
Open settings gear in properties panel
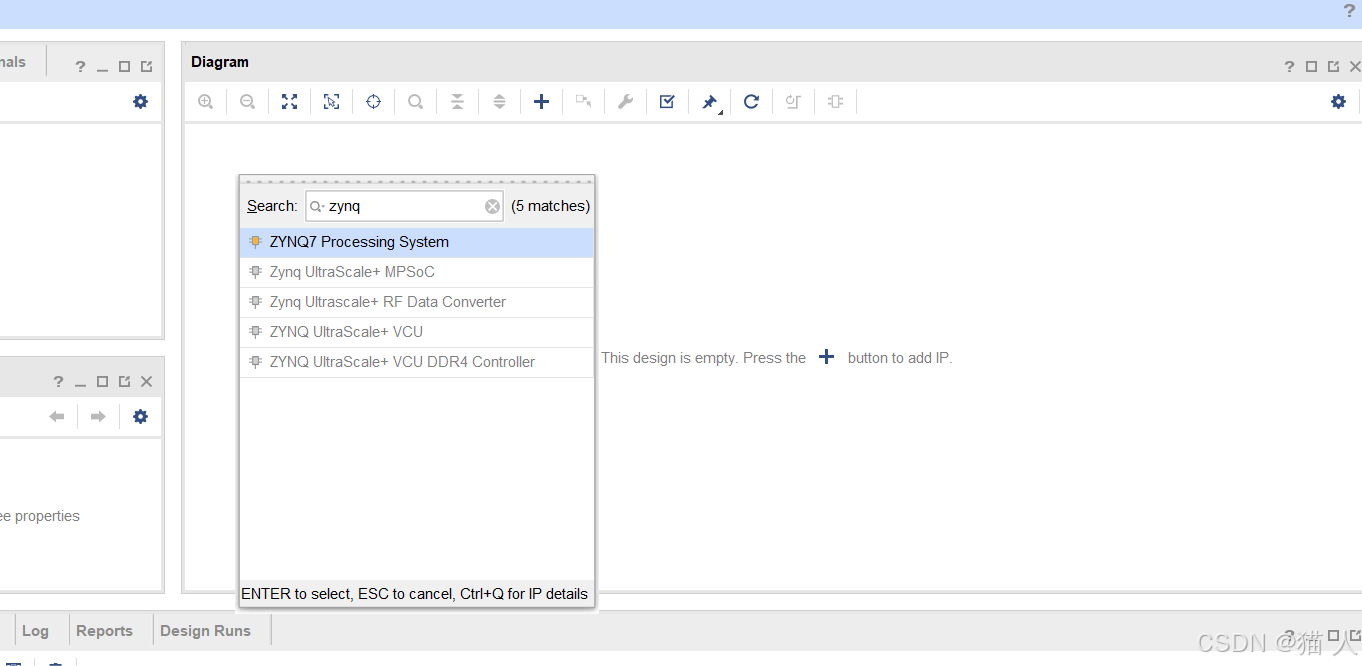(141, 416)
